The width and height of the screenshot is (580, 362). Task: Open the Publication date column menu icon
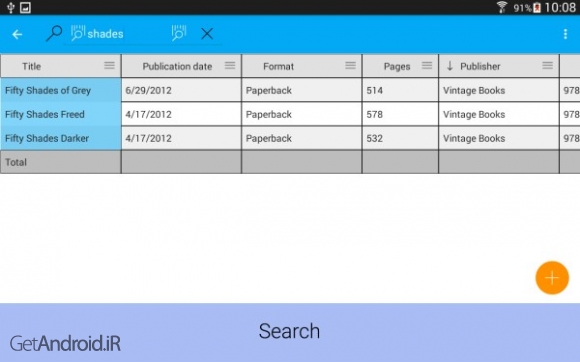[230, 65]
